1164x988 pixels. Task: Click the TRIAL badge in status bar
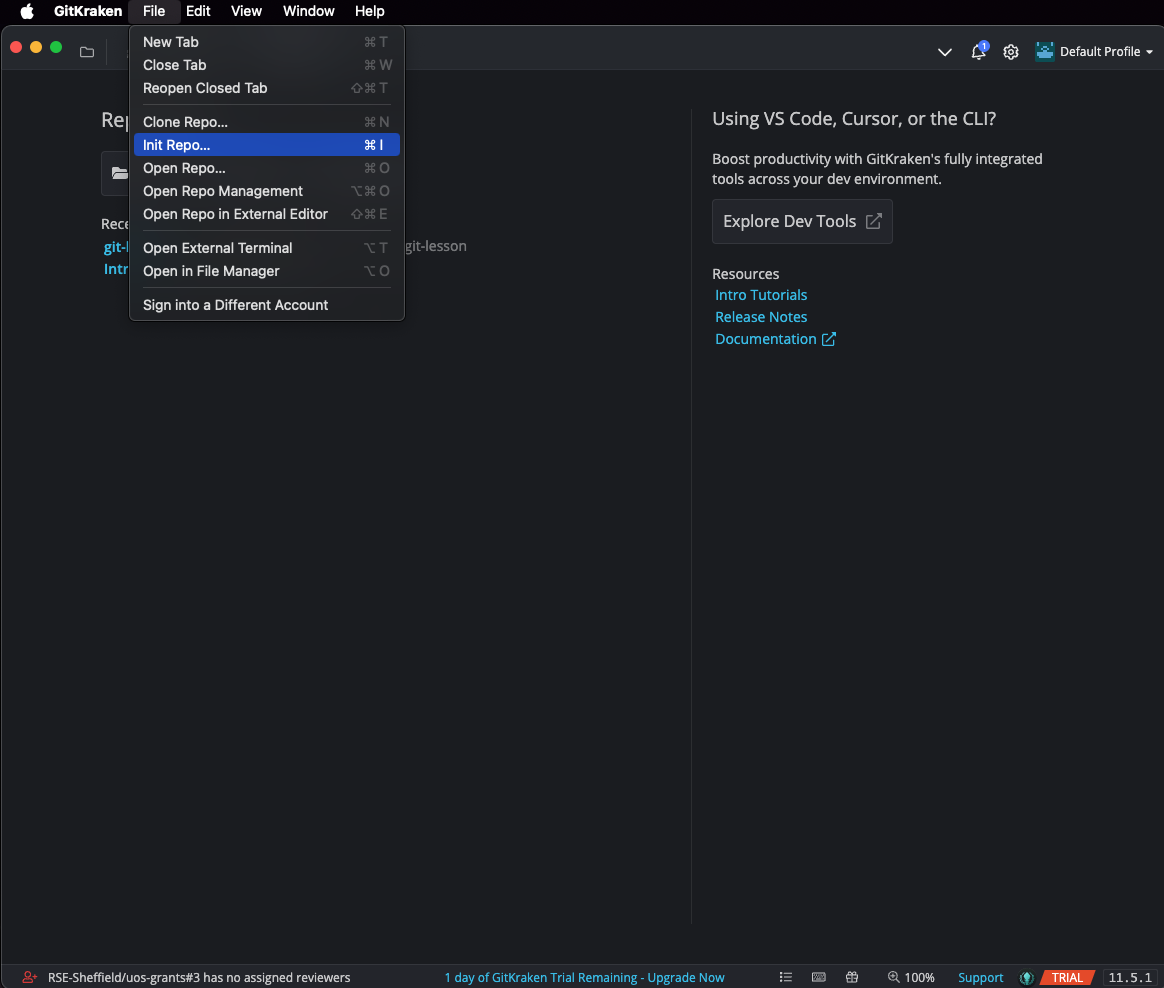tap(1067, 977)
